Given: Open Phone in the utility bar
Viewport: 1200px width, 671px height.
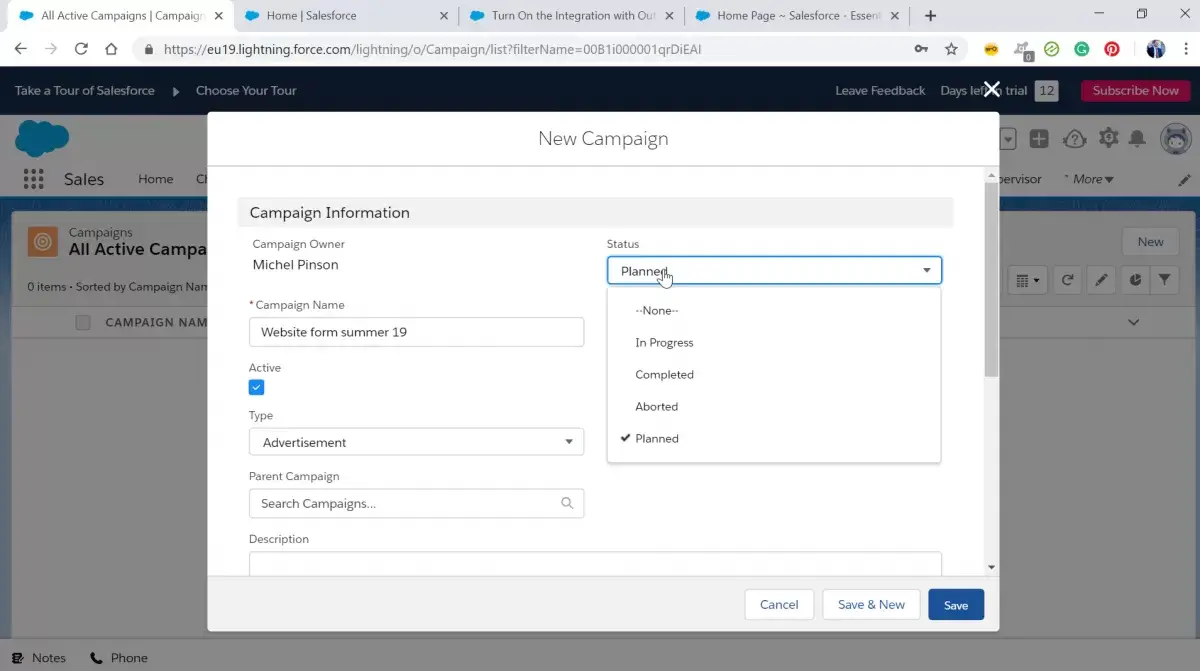Looking at the screenshot, I should (x=119, y=658).
